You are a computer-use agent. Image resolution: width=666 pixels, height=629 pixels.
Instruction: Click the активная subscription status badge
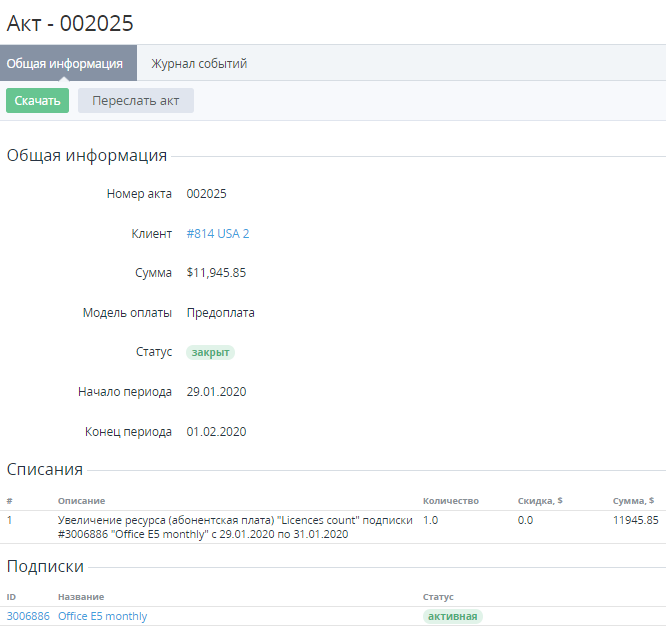(452, 616)
